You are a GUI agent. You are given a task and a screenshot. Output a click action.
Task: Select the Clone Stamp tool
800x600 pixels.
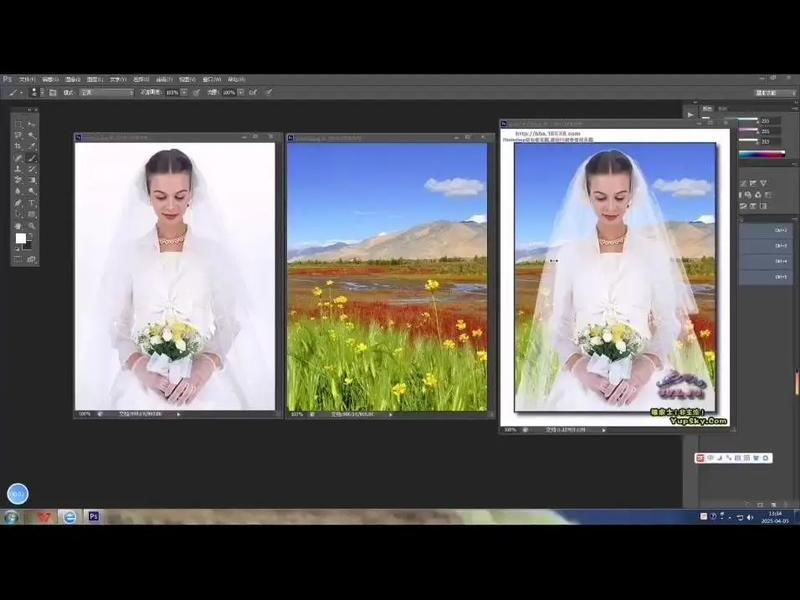19,168
